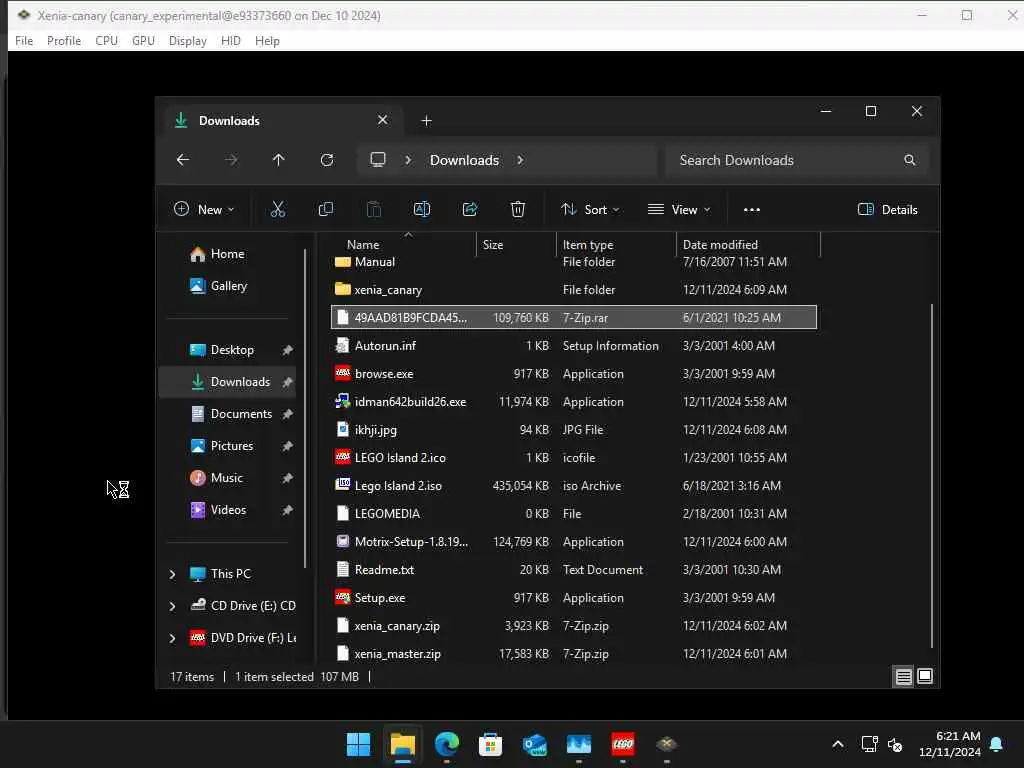The height and width of the screenshot is (768, 1024).
Task: Open the GPU menu in Xenia
Action: point(143,40)
